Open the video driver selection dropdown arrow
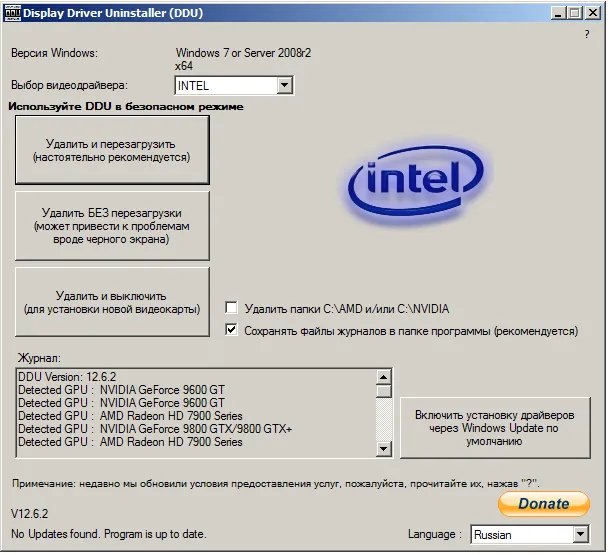This screenshot has height=555, width=608. tap(285, 85)
